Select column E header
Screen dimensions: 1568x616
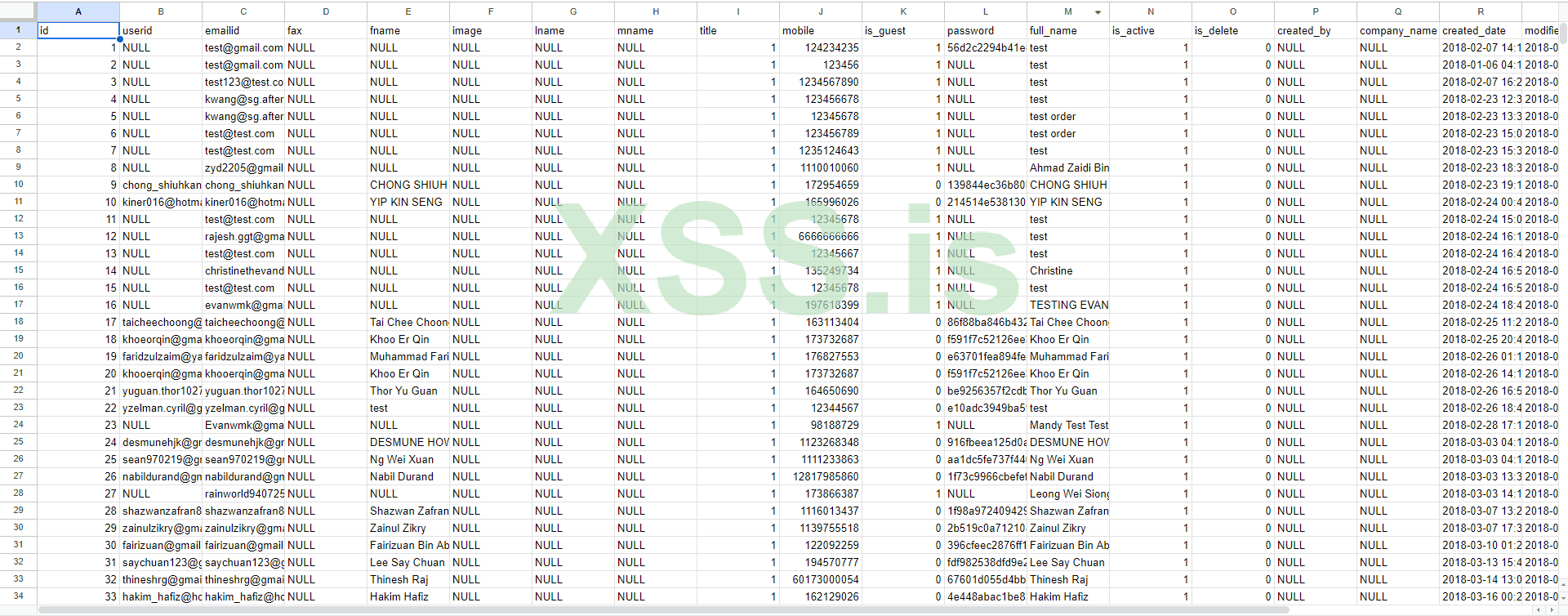408,11
